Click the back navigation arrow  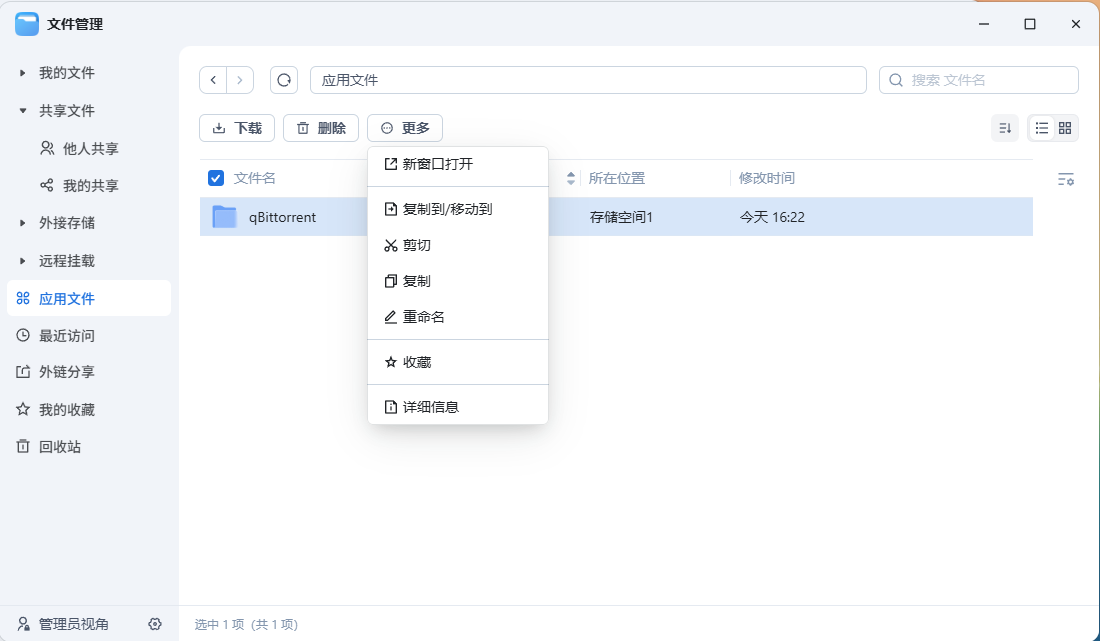pyautogui.click(x=213, y=80)
